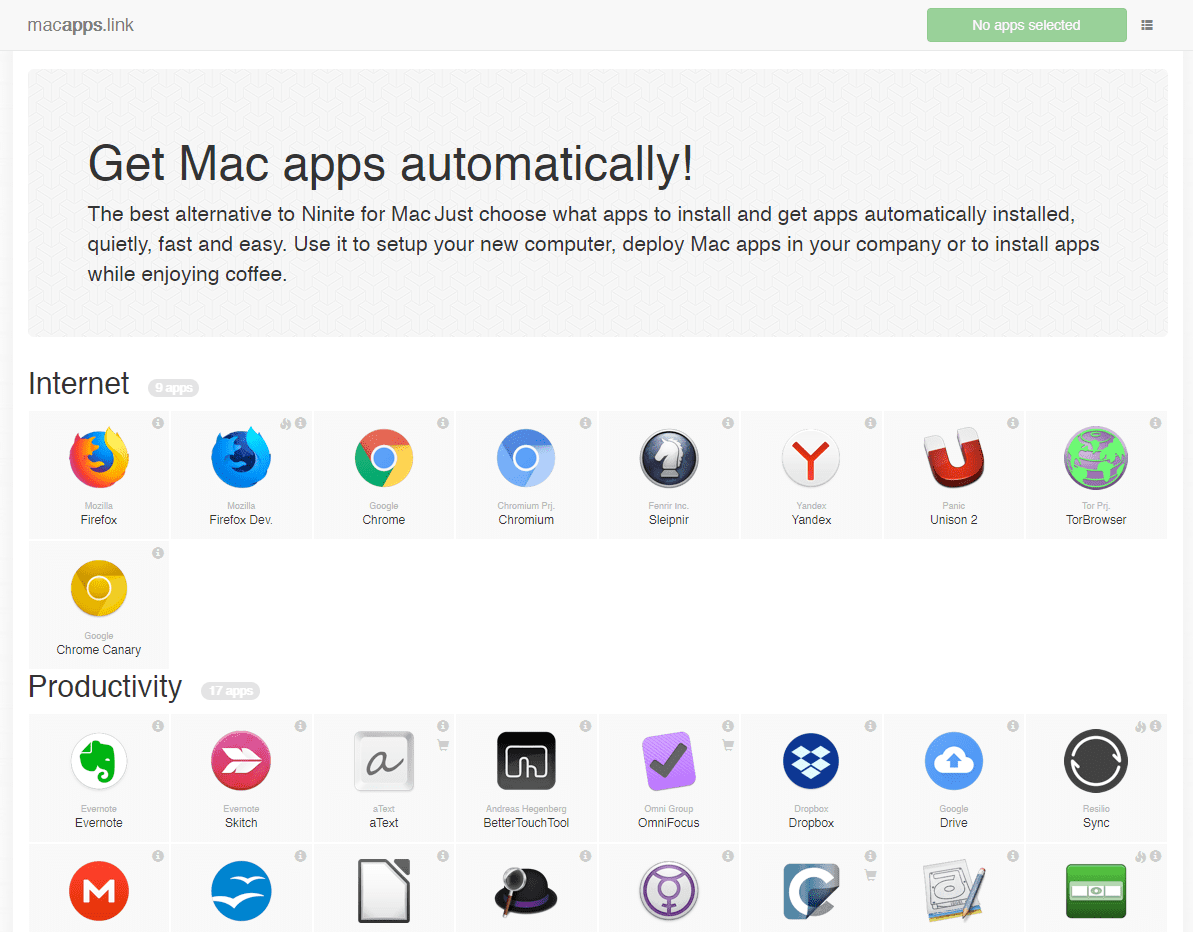Click the Chromium app icon
This screenshot has width=1193, height=932.
526,459
